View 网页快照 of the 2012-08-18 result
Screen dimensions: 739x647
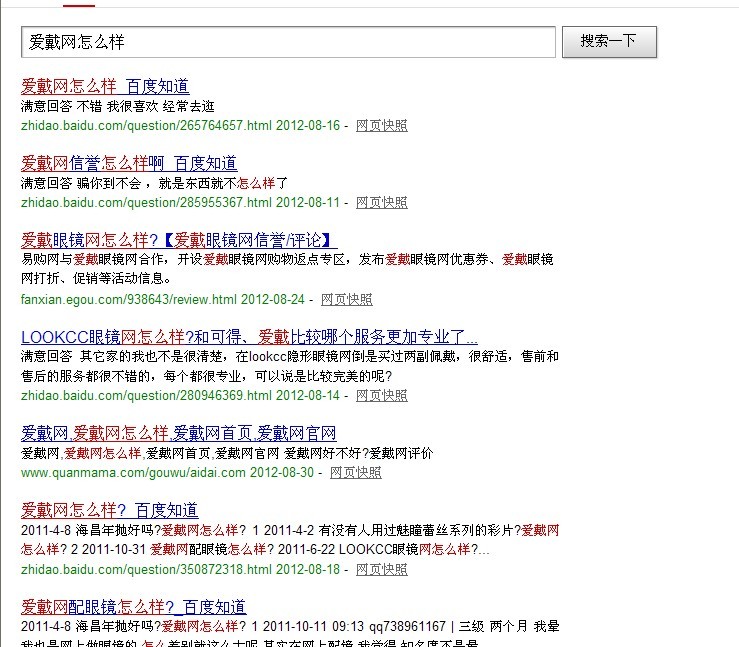(381, 570)
